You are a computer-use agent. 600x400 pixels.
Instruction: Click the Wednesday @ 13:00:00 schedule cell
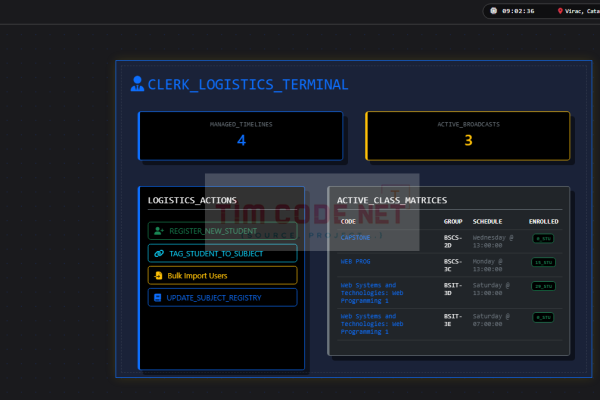[x=493, y=242]
